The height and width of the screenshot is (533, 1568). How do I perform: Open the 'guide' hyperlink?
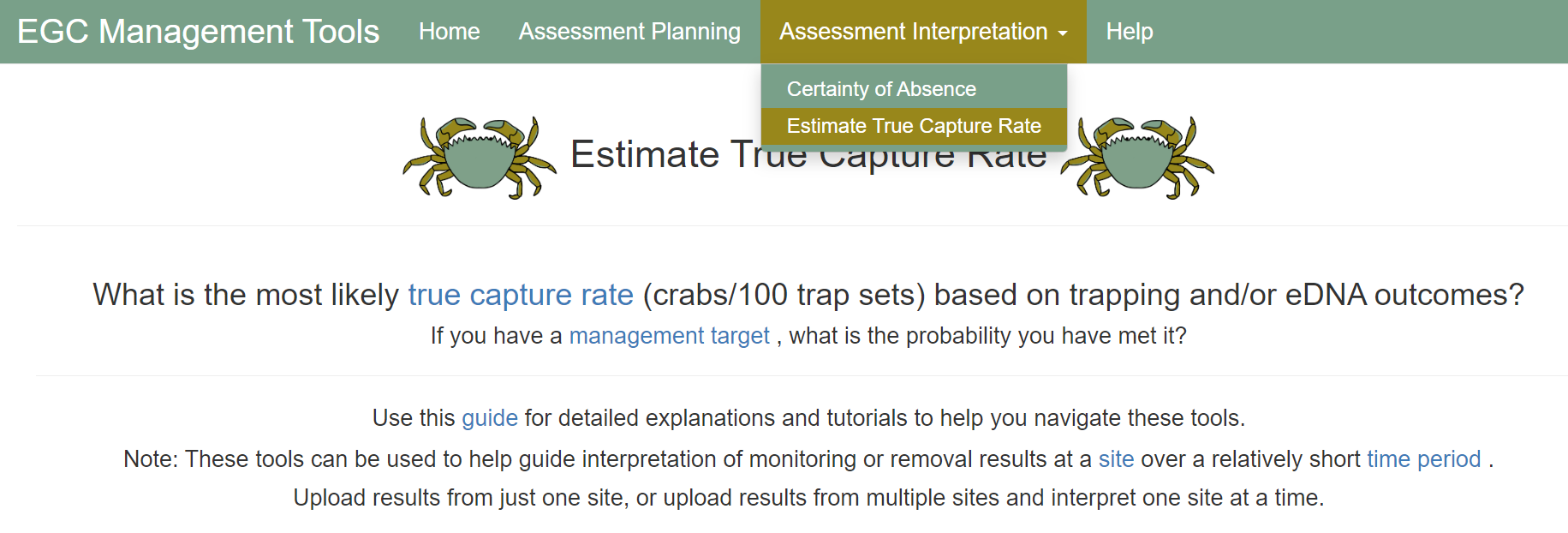click(490, 418)
